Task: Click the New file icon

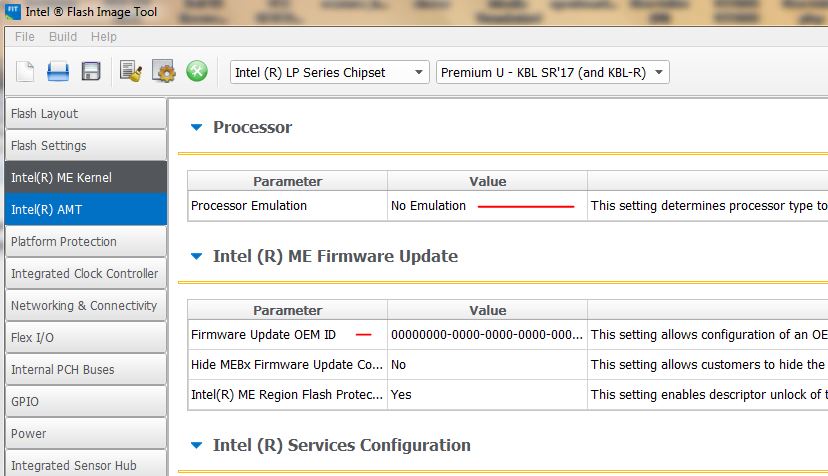Action: point(25,72)
